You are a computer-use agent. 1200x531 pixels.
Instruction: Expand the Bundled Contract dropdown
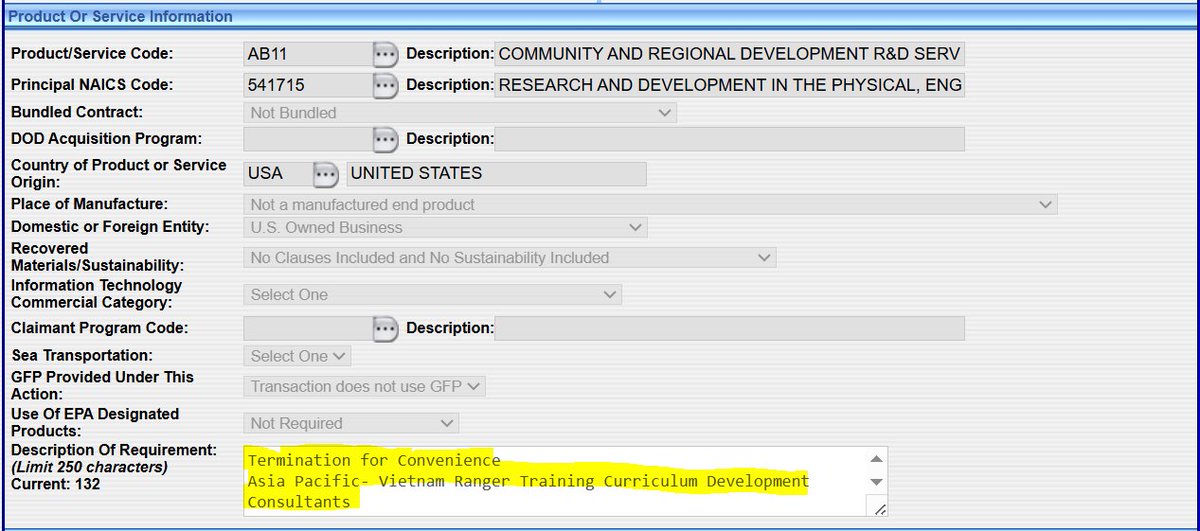pyautogui.click(x=460, y=113)
